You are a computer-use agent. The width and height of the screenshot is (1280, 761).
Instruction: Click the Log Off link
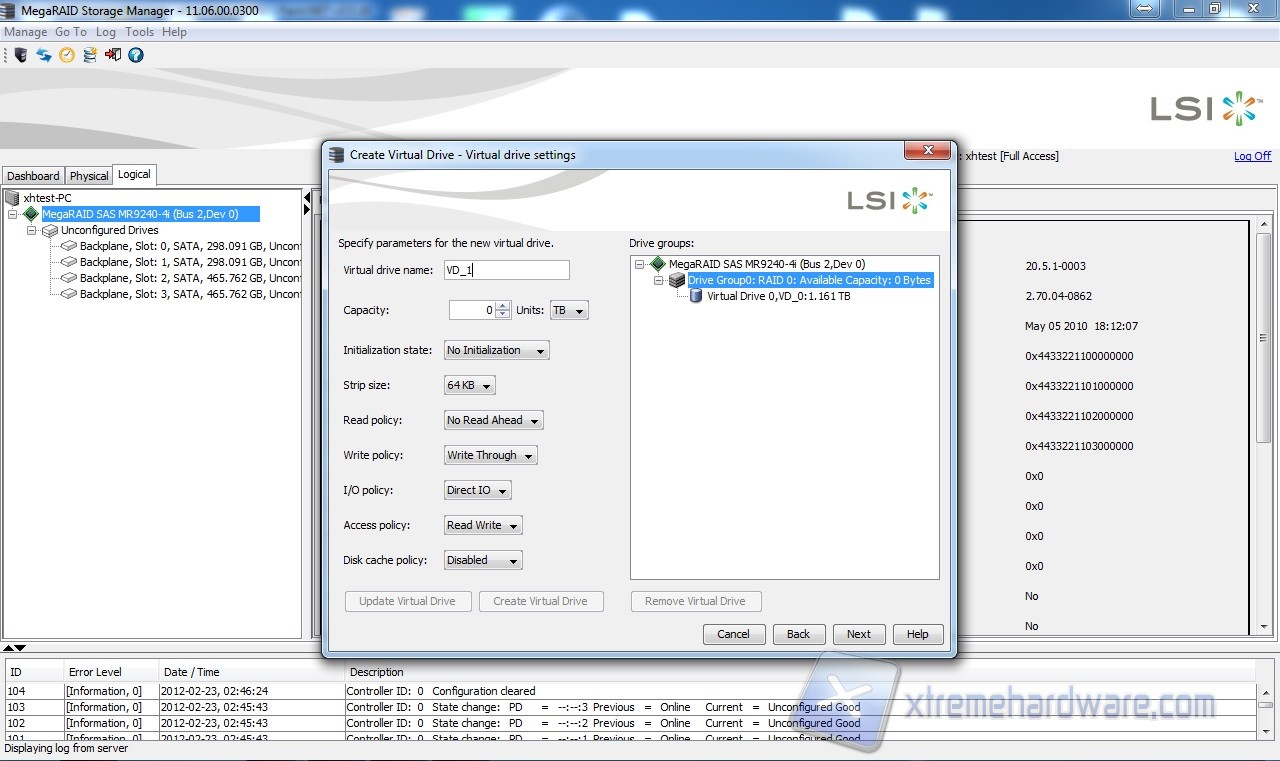pyautogui.click(x=1252, y=156)
